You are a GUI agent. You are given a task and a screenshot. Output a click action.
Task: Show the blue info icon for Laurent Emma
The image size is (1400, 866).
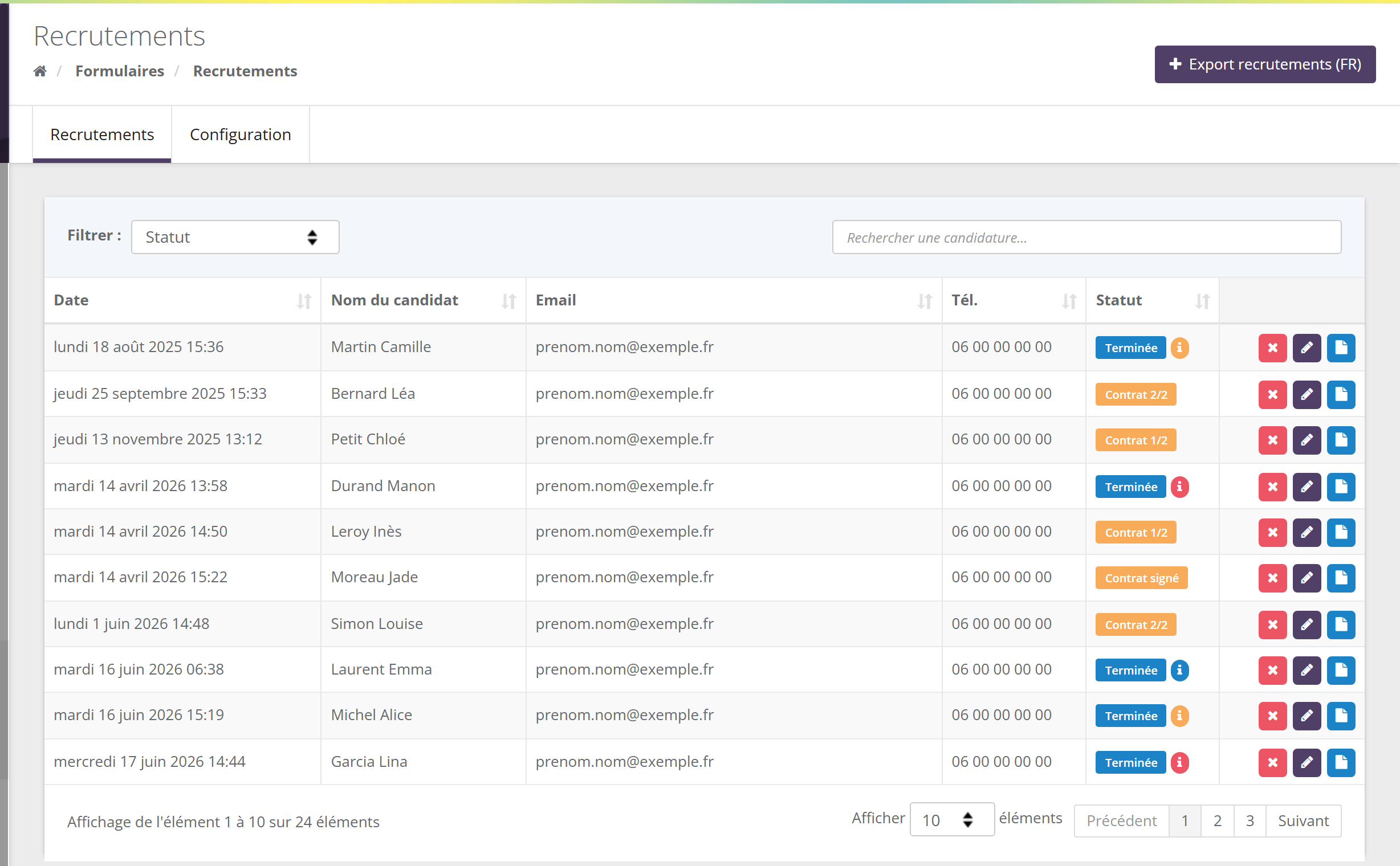[x=1179, y=669]
